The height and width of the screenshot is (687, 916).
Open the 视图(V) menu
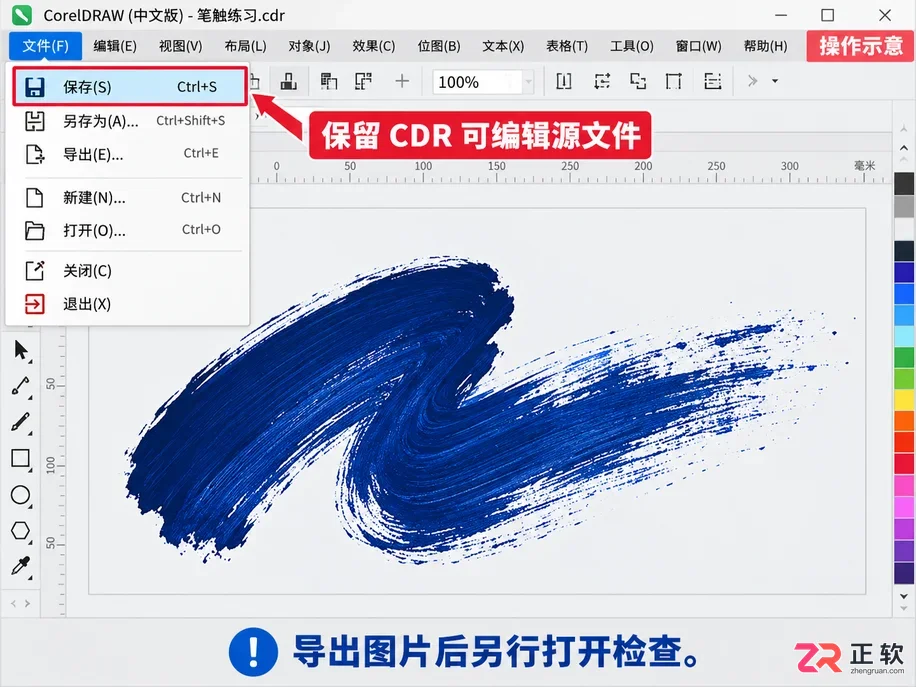coord(181,46)
